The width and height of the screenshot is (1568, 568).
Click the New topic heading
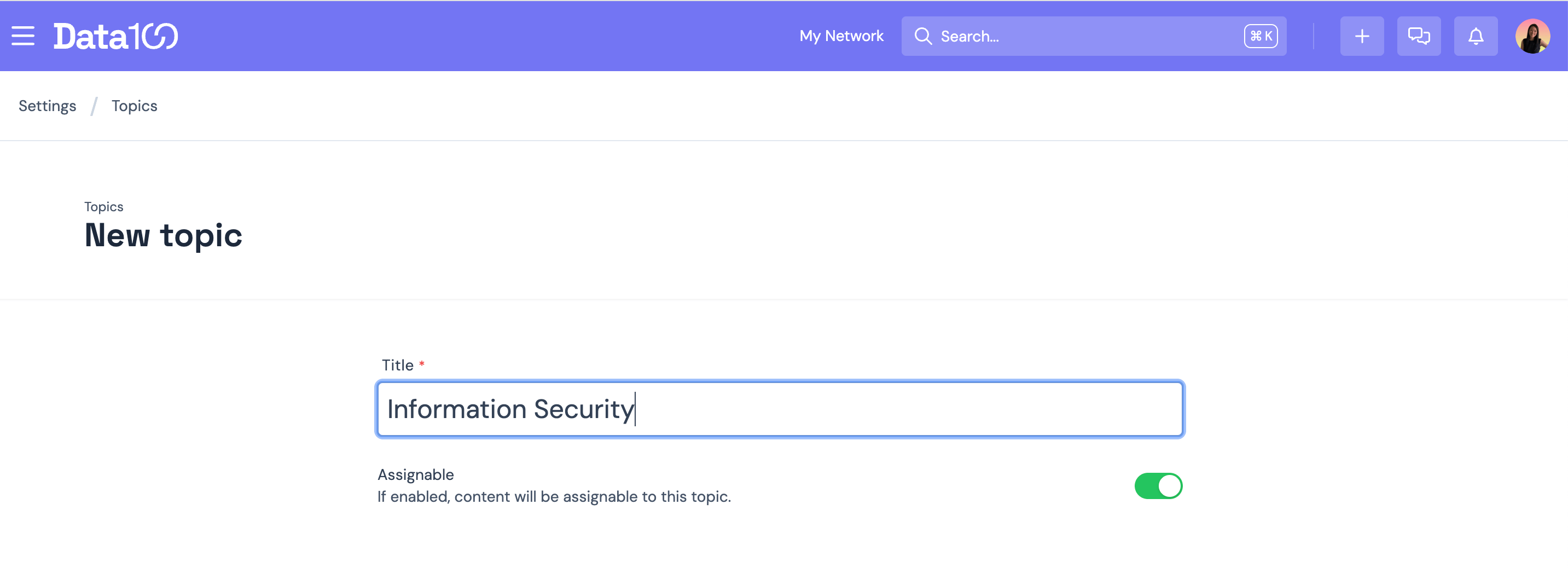(x=163, y=235)
